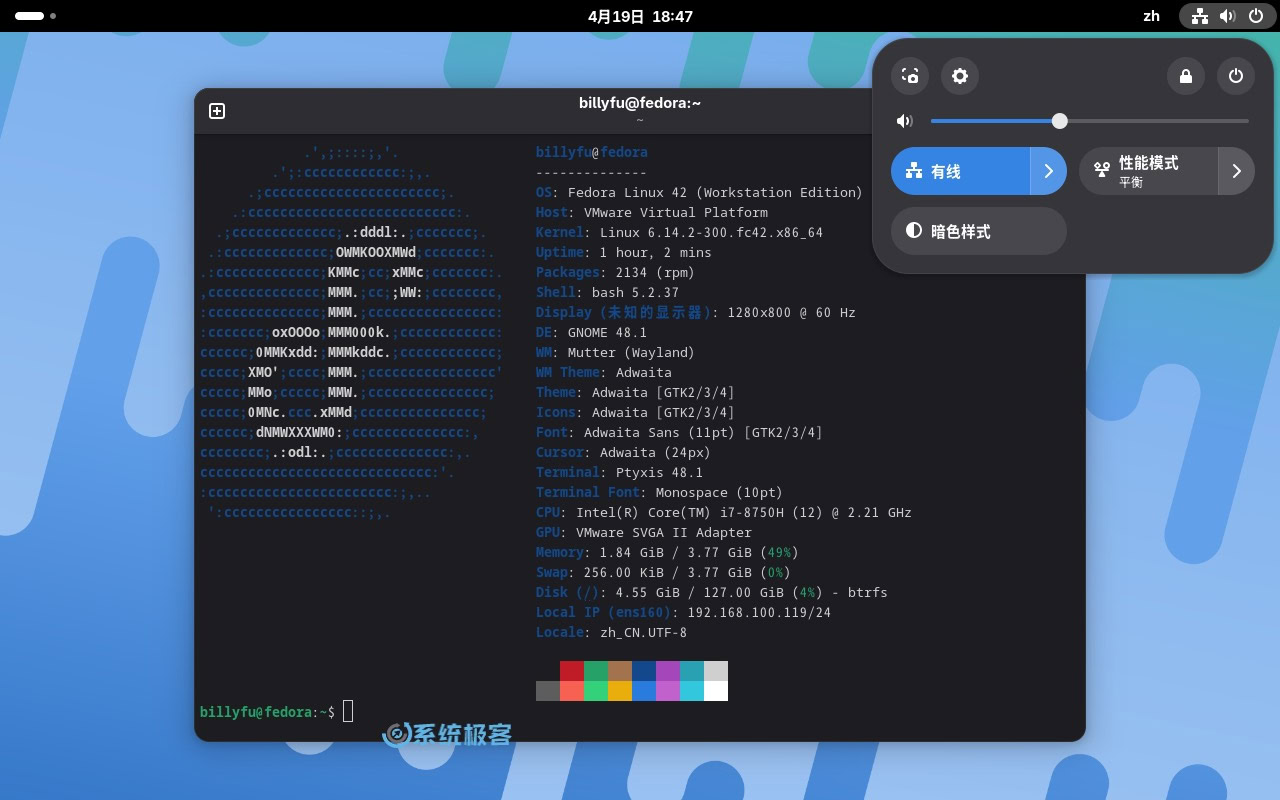Open new tab in Ptyxis terminal
The image size is (1280, 800).
(x=217, y=111)
